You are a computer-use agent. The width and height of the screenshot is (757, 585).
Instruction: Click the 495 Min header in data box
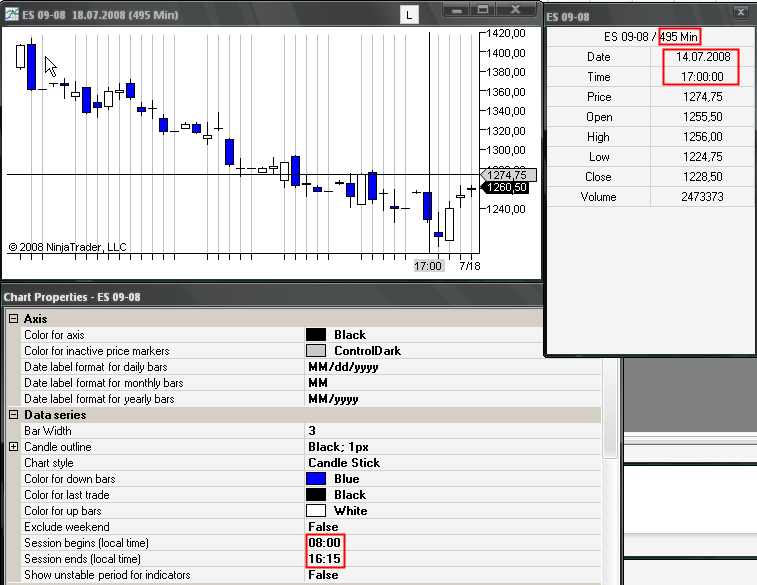679,37
